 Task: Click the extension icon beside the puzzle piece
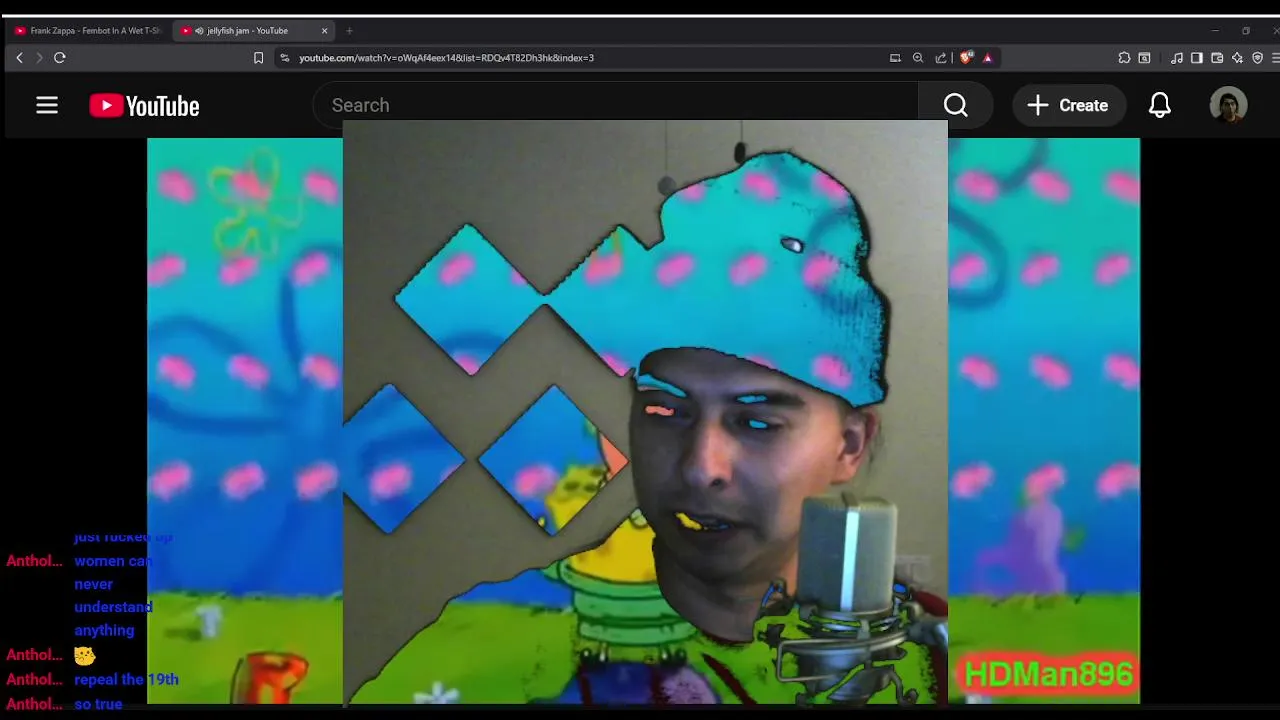1145,58
